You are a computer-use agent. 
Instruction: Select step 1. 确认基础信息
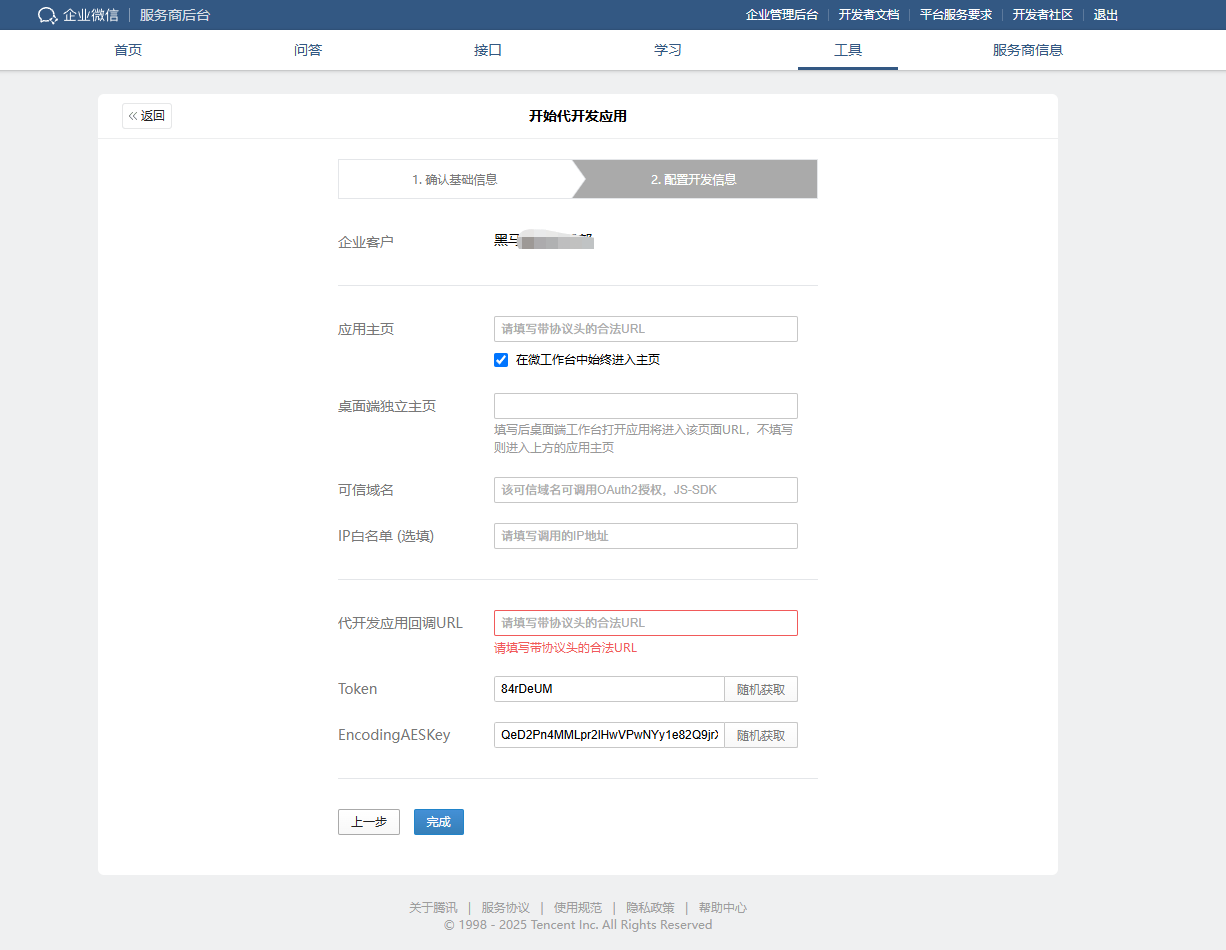point(455,179)
